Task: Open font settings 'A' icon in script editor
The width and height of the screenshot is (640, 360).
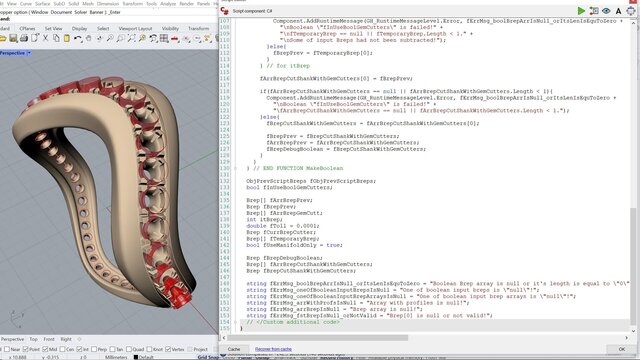Action: [618, 11]
